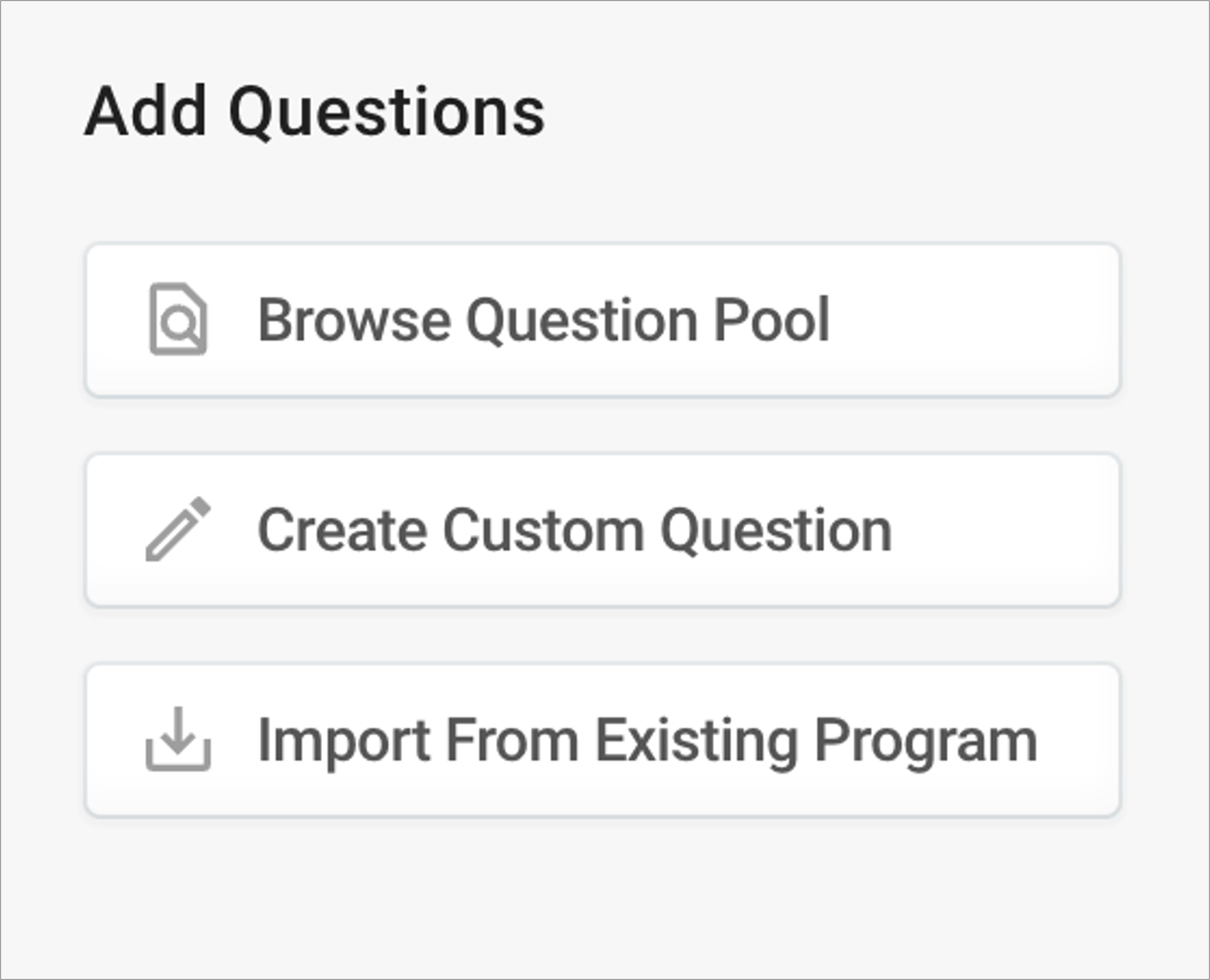Click blank right area of Create Custom Question card
The height and width of the screenshot is (980, 1210).
pyautogui.click(x=1005, y=530)
